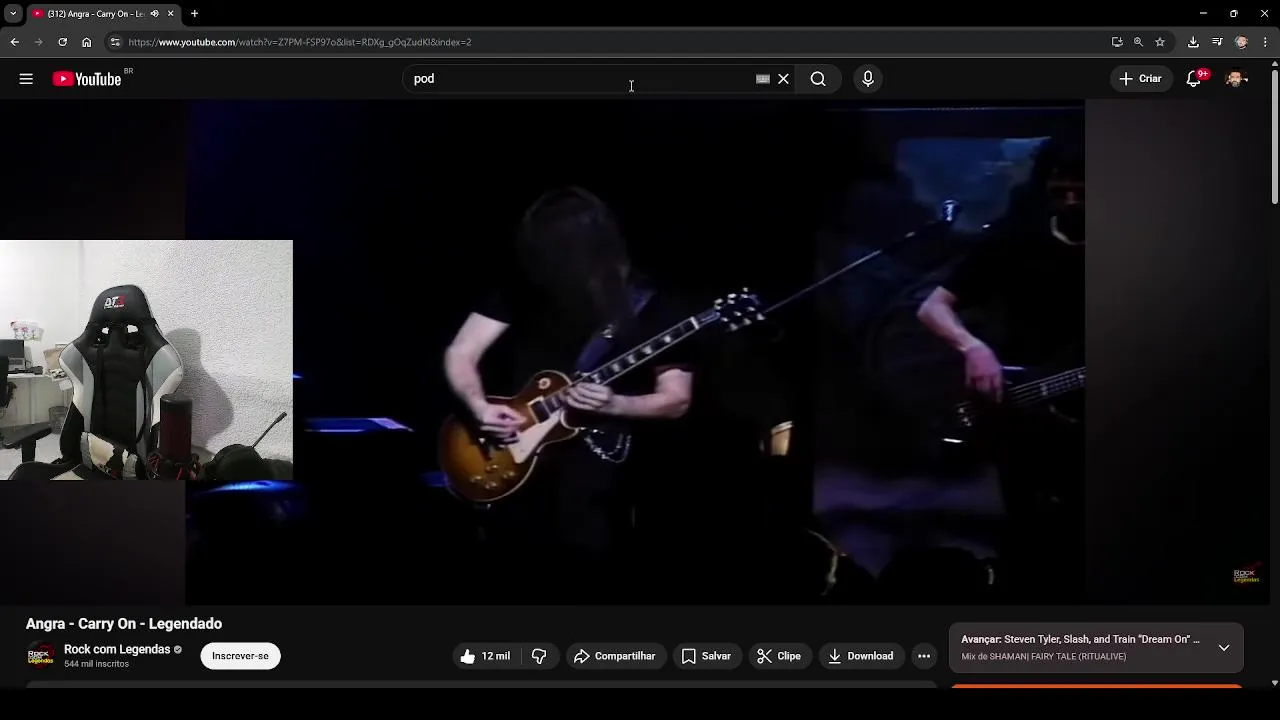Download the video with the Download button
The width and height of the screenshot is (1280, 720).
(861, 656)
